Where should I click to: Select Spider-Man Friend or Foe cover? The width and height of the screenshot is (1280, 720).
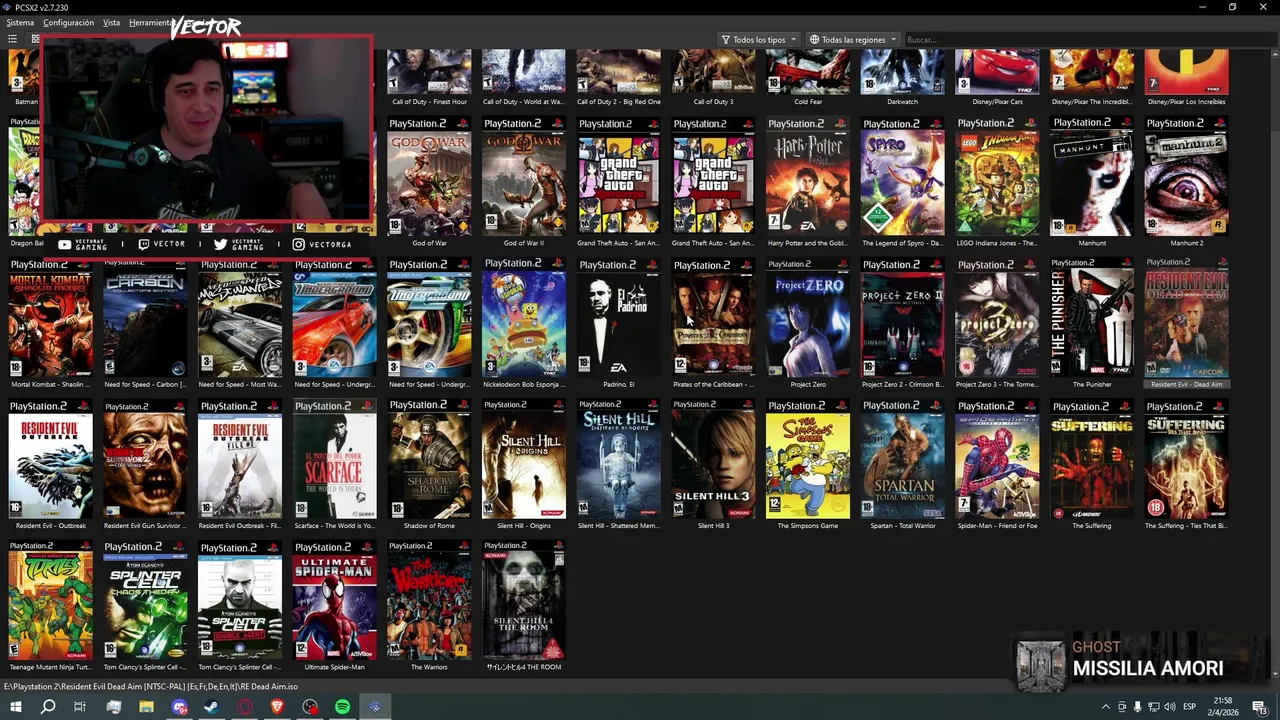click(x=997, y=459)
